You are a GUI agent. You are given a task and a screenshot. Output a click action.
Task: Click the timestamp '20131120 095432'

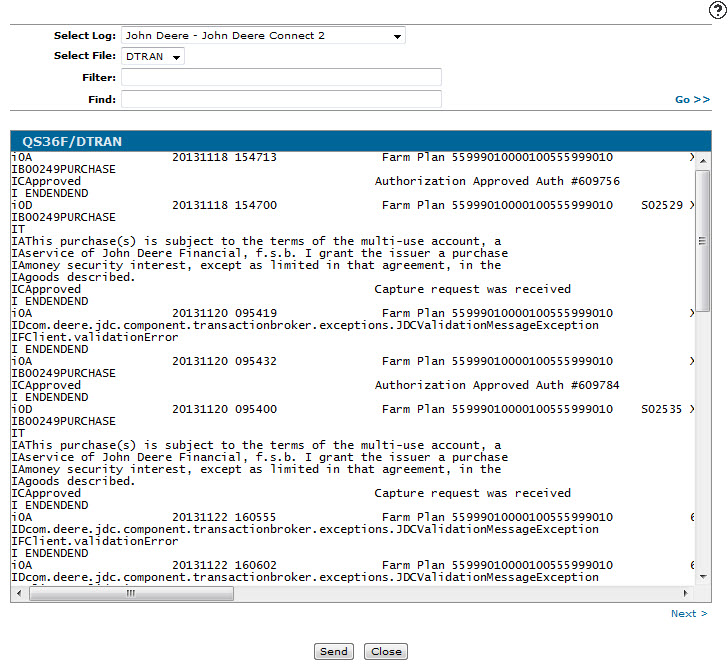pos(225,361)
